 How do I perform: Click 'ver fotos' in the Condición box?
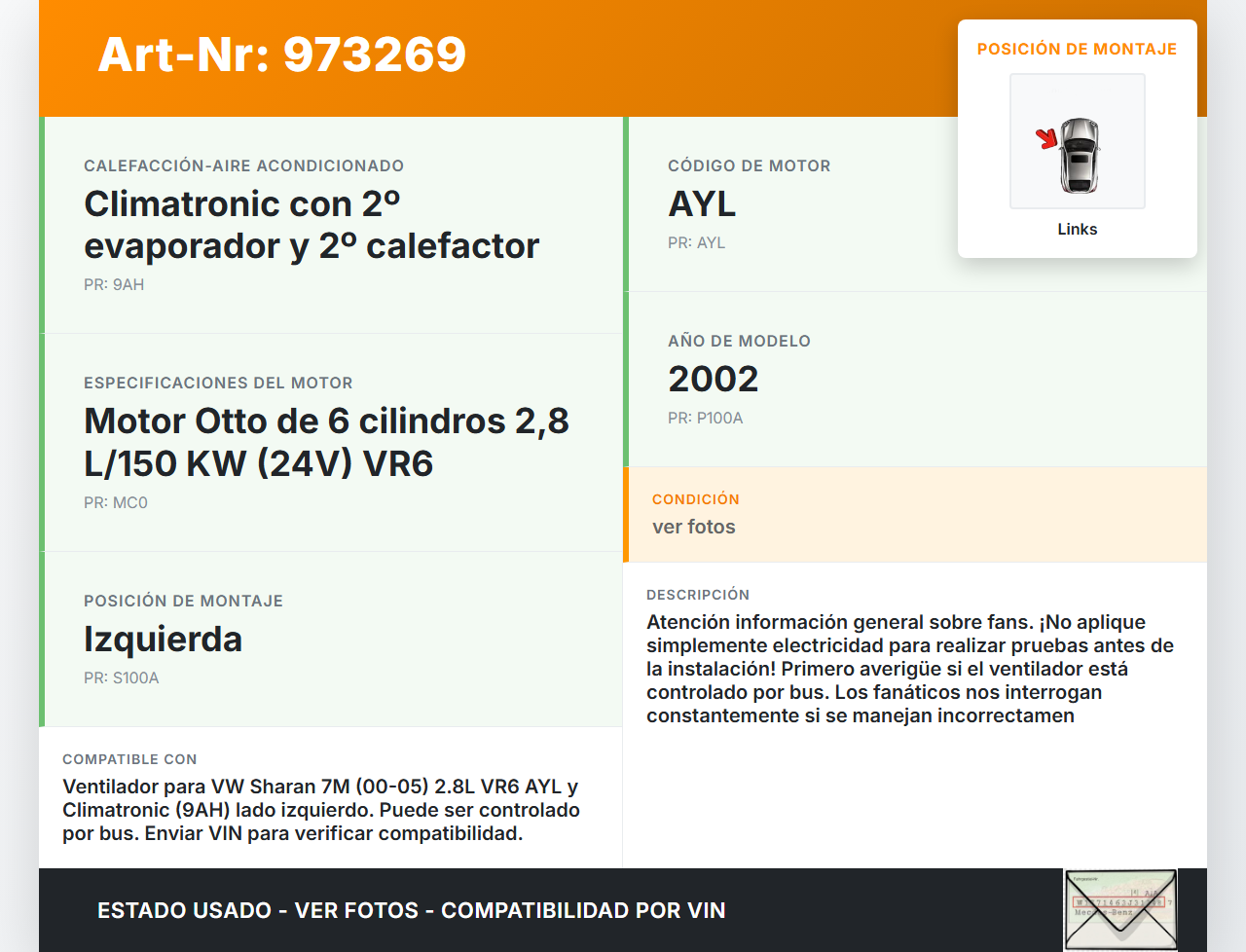point(693,528)
